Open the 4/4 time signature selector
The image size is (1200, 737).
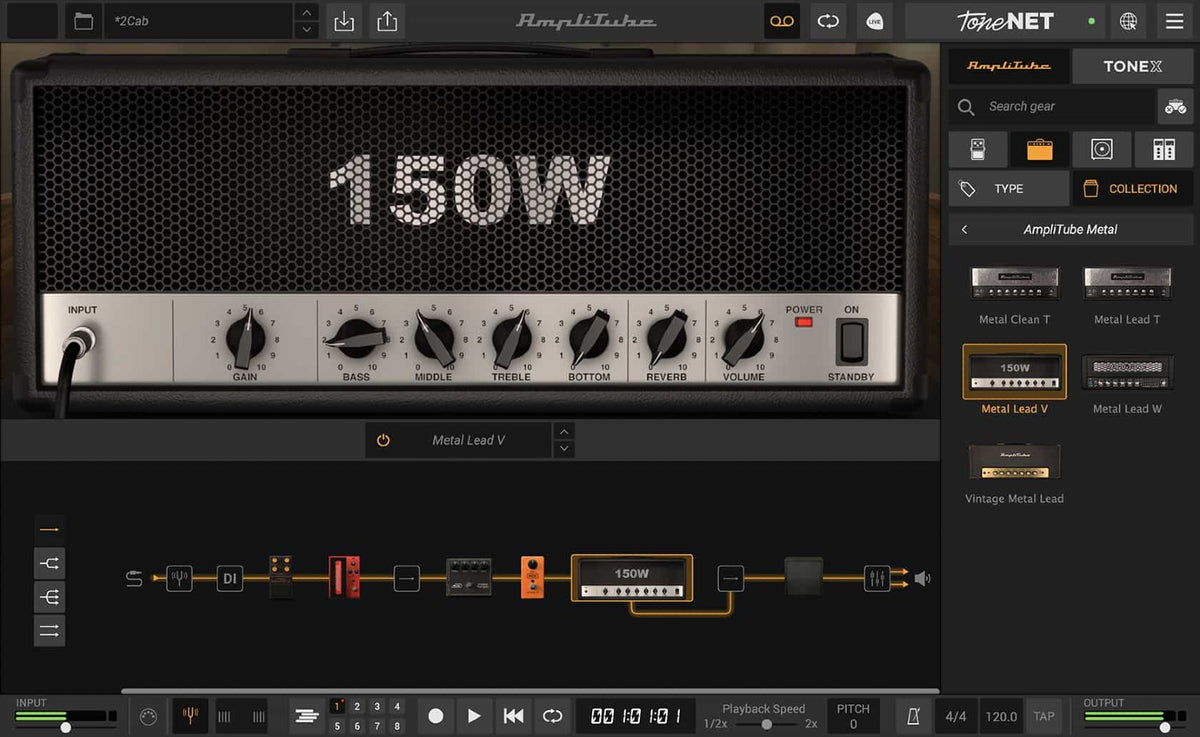pos(956,716)
